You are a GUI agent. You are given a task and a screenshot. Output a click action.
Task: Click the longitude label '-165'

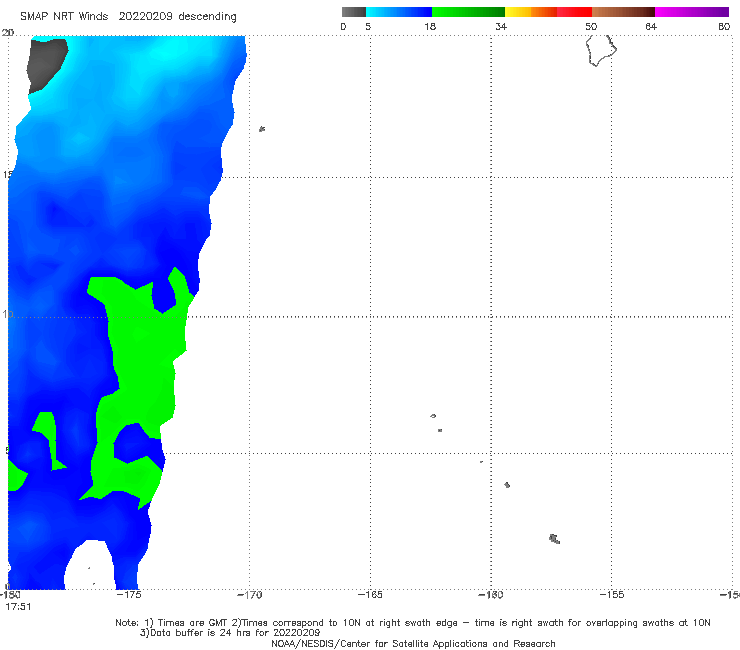pyautogui.click(x=370, y=594)
